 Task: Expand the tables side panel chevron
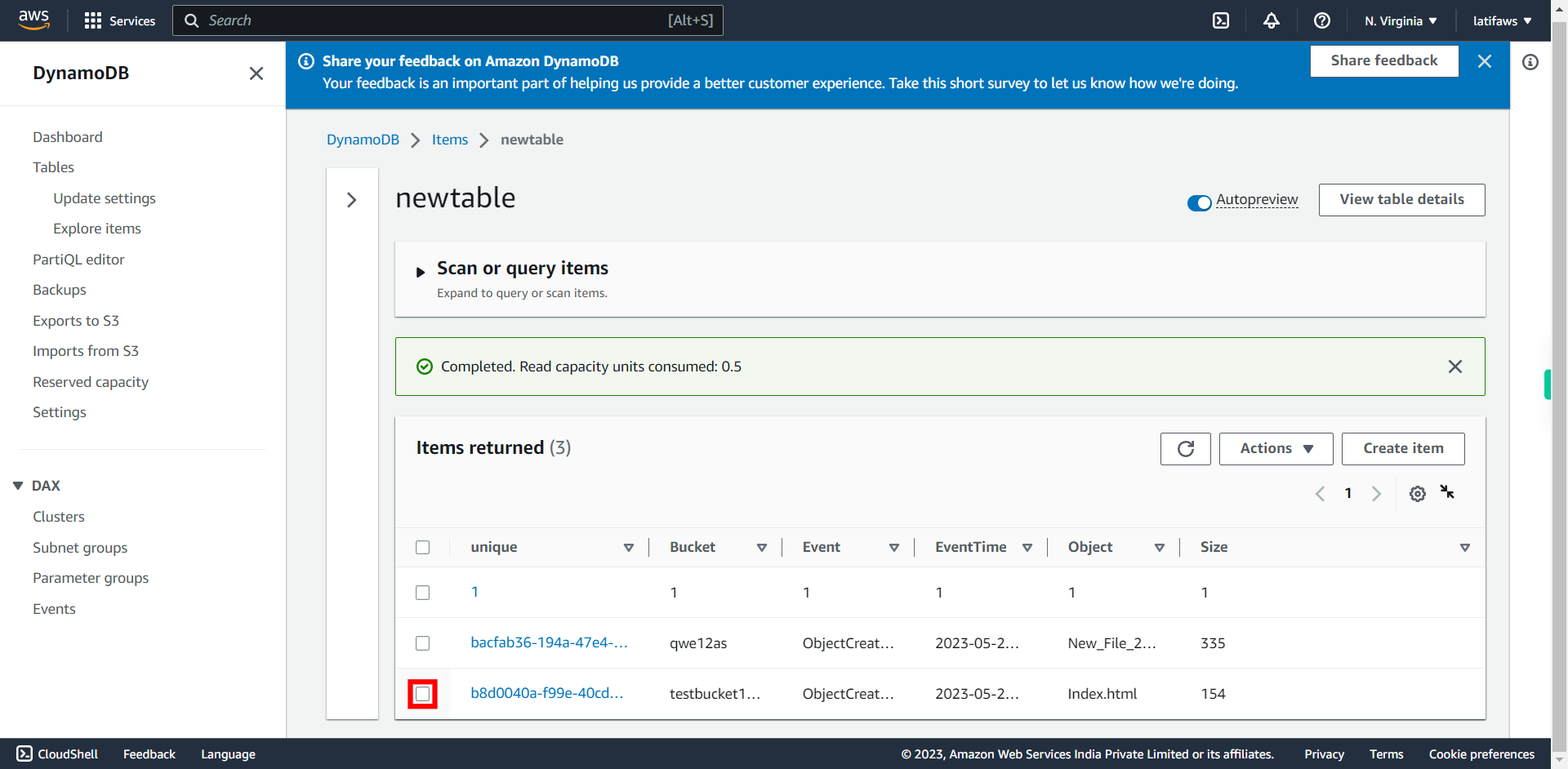click(352, 200)
